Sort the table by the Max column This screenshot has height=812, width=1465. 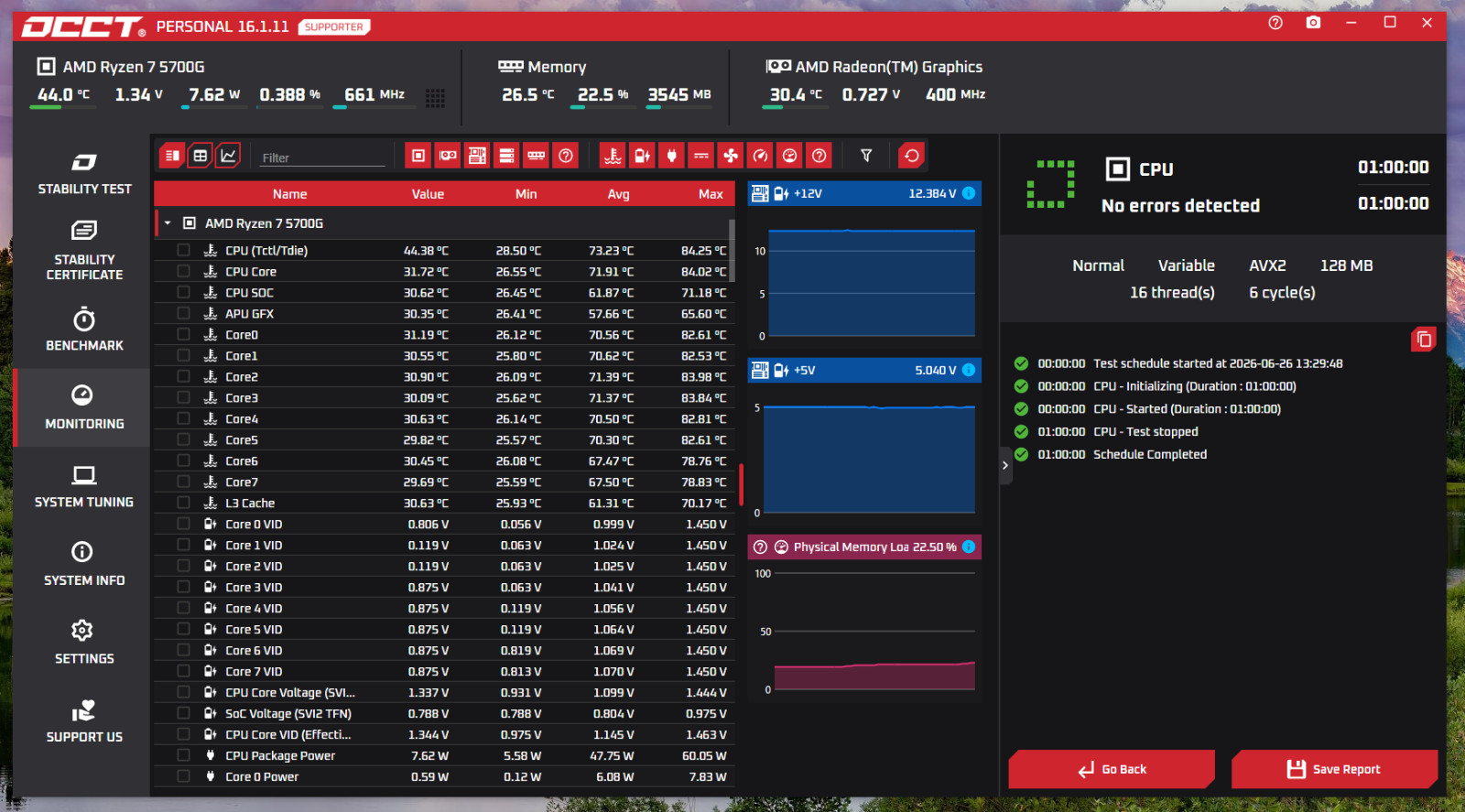point(711,194)
